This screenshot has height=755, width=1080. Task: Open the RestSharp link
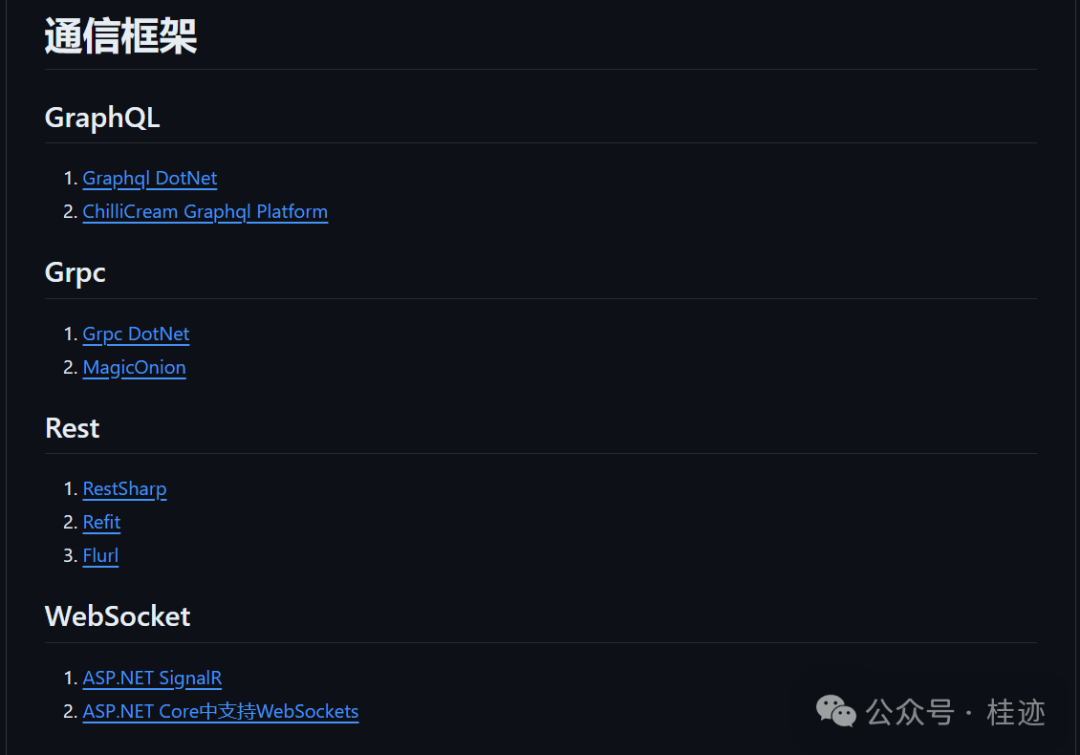(124, 489)
